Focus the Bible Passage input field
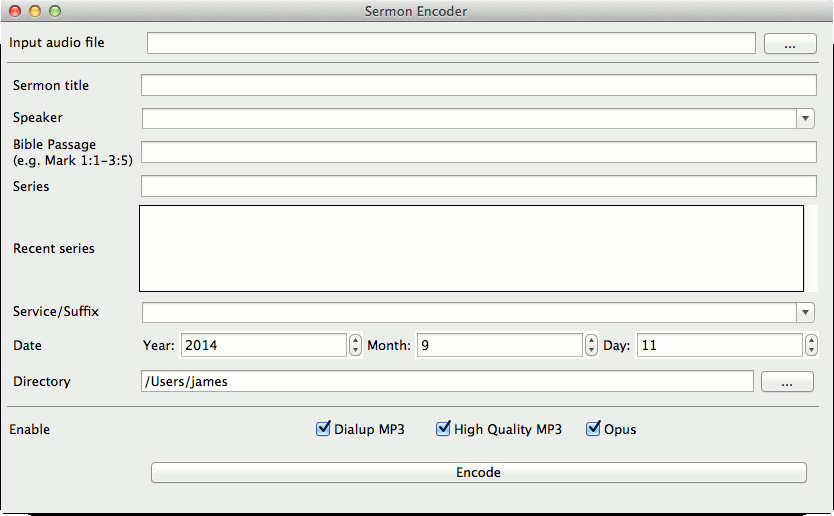 coord(479,152)
